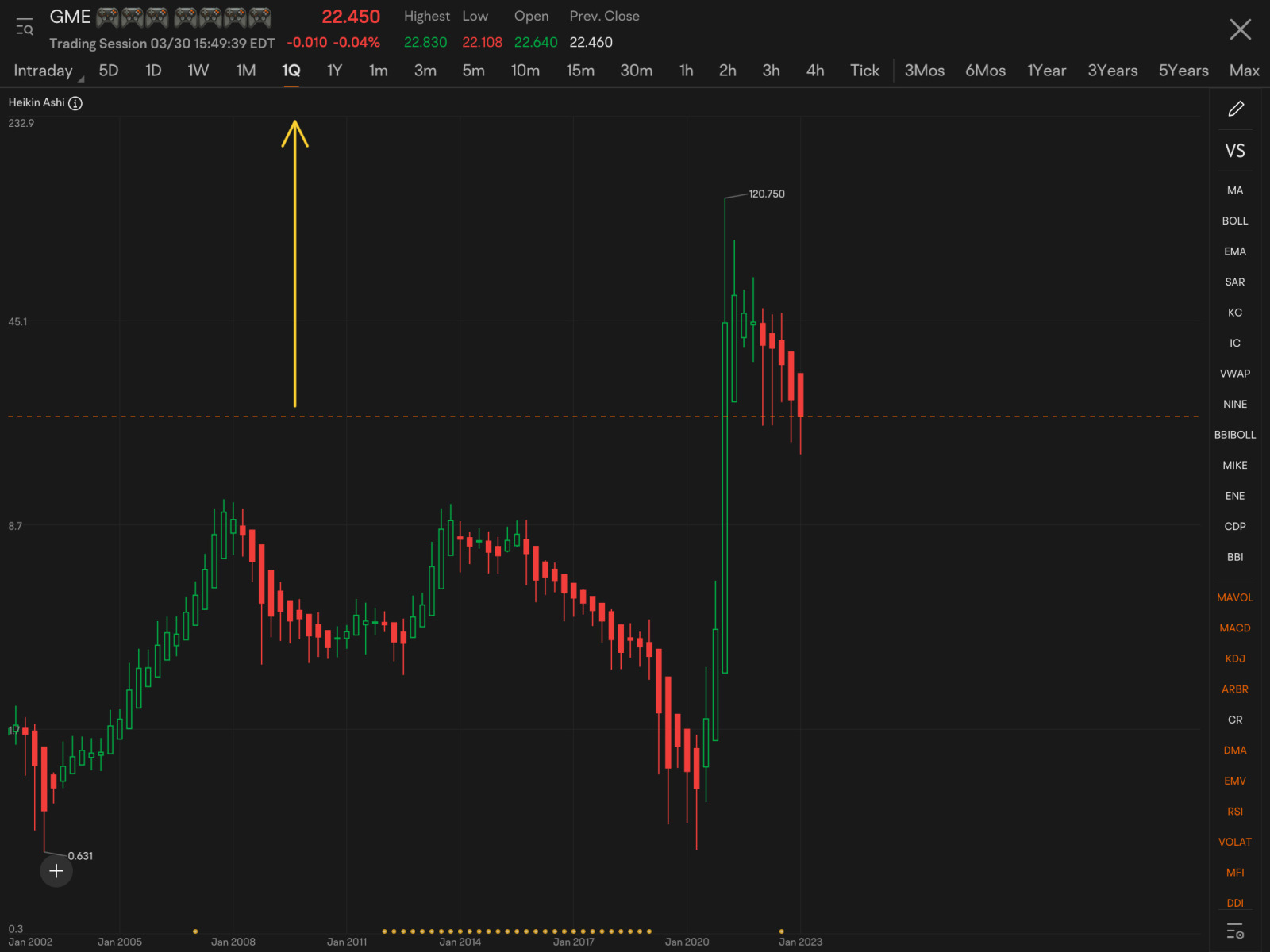
Task: Select the 2h interval
Action: pyautogui.click(x=728, y=71)
